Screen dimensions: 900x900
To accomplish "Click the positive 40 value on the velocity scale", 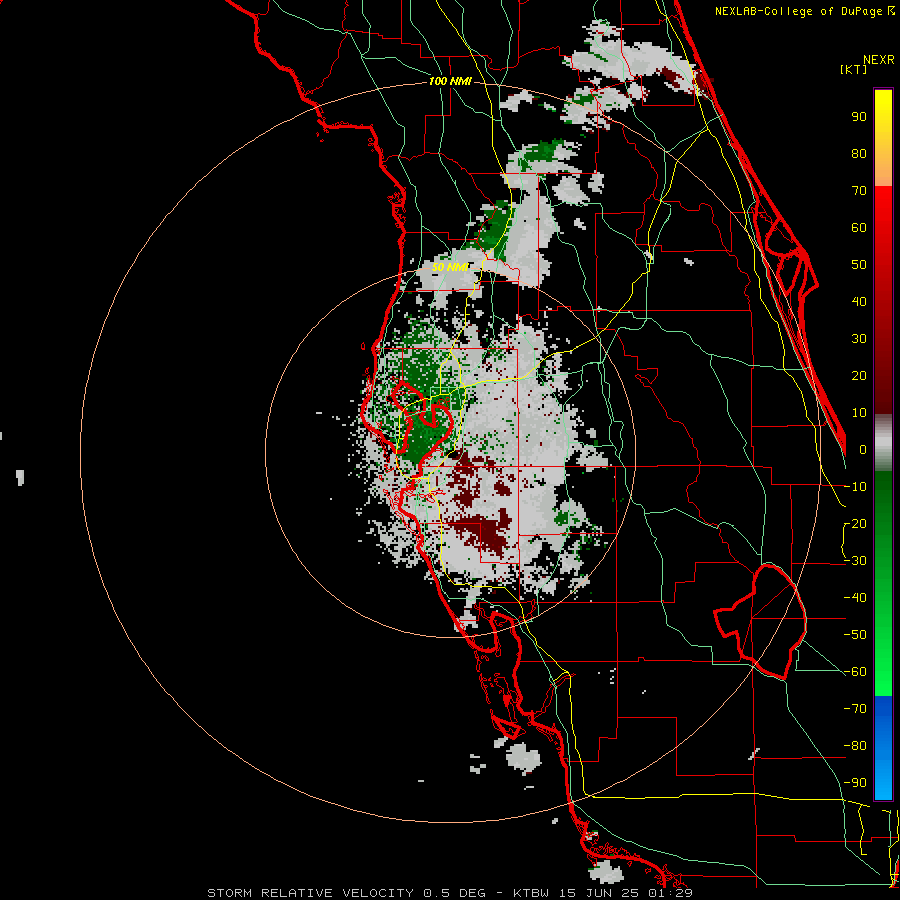I will click(x=859, y=302).
